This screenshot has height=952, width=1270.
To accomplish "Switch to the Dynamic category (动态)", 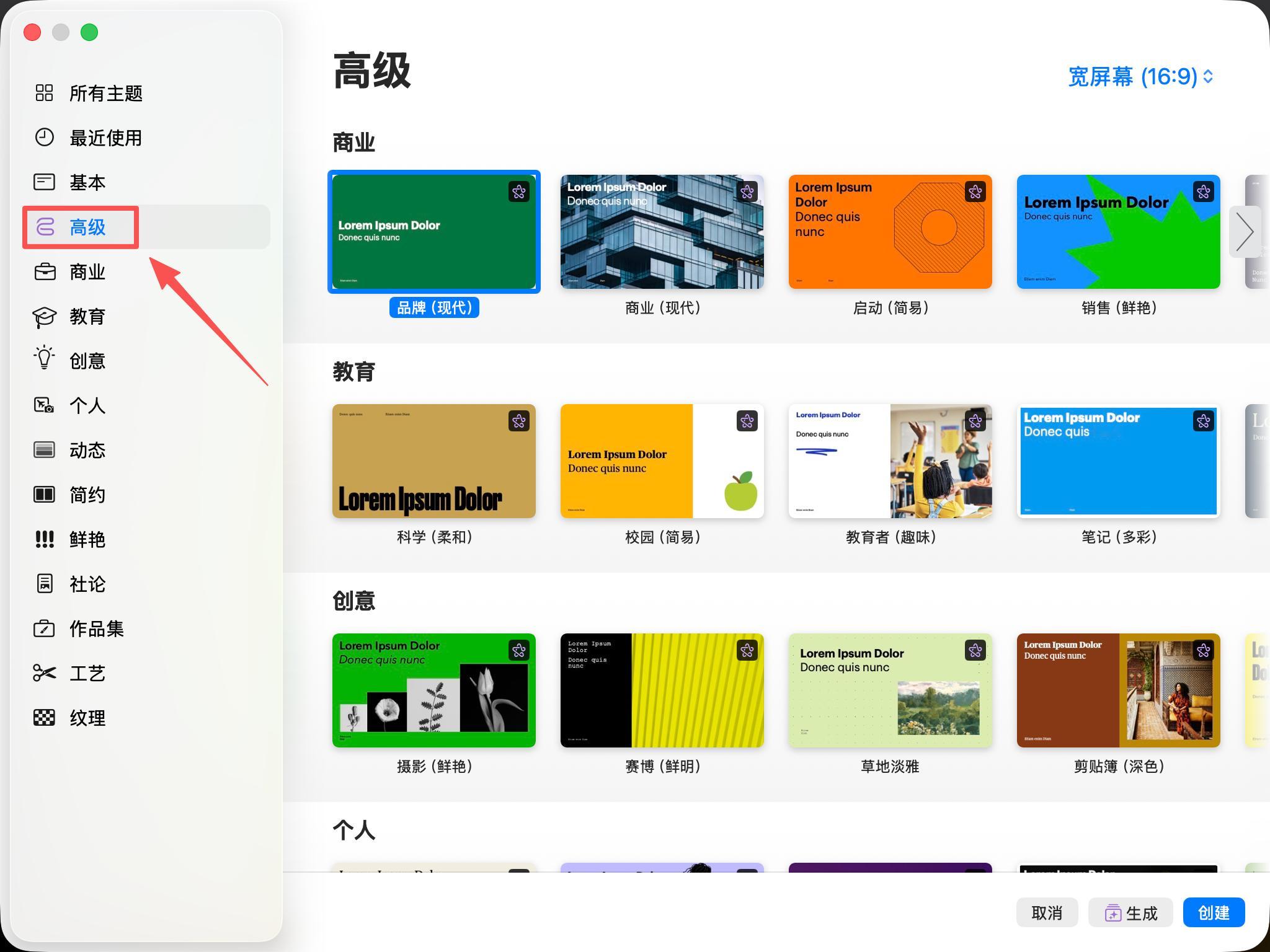I will 87,450.
